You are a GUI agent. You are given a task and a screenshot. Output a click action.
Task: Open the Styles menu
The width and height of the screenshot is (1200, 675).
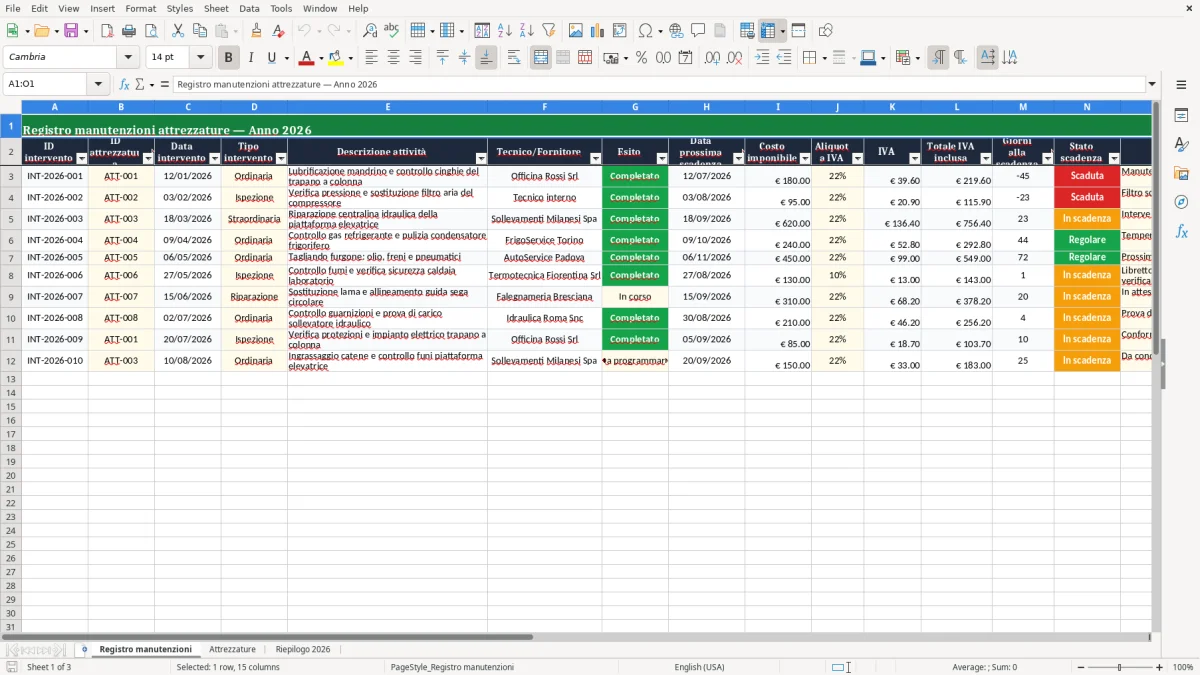180,8
